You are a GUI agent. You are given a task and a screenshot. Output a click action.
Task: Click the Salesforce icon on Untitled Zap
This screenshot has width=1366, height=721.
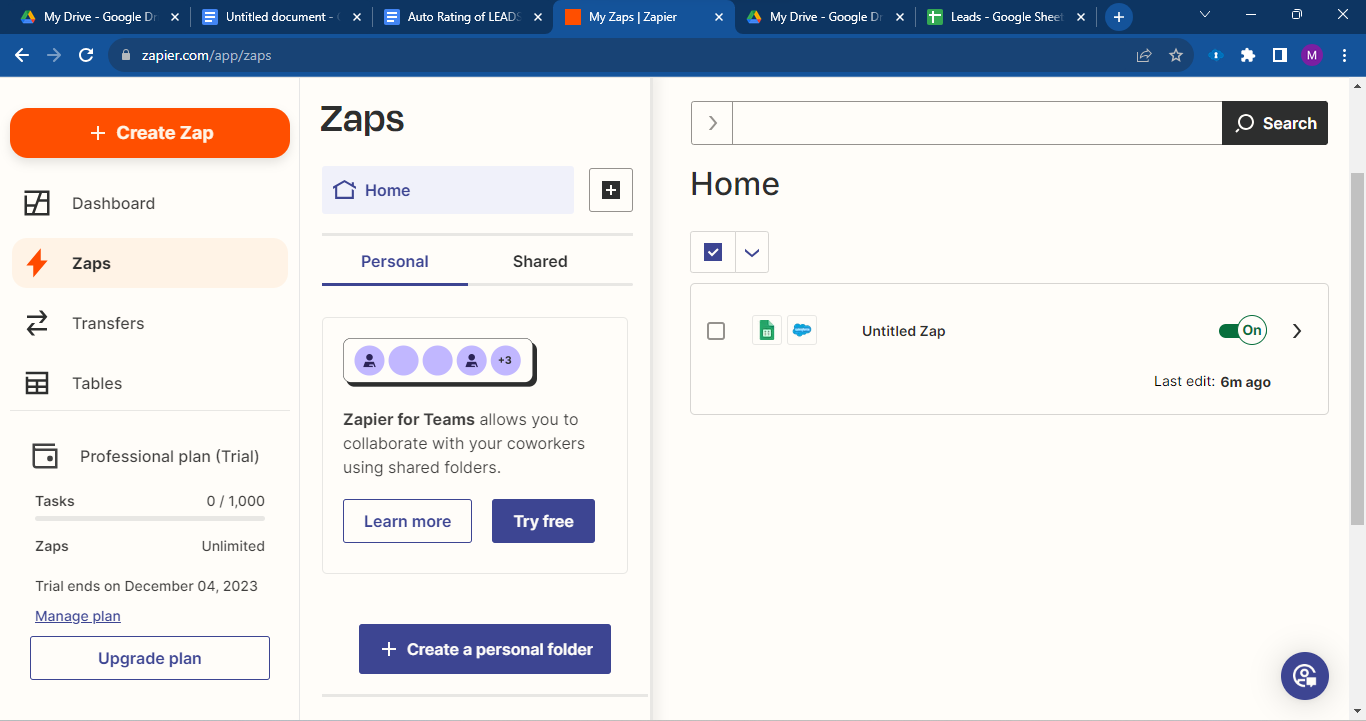(802, 330)
